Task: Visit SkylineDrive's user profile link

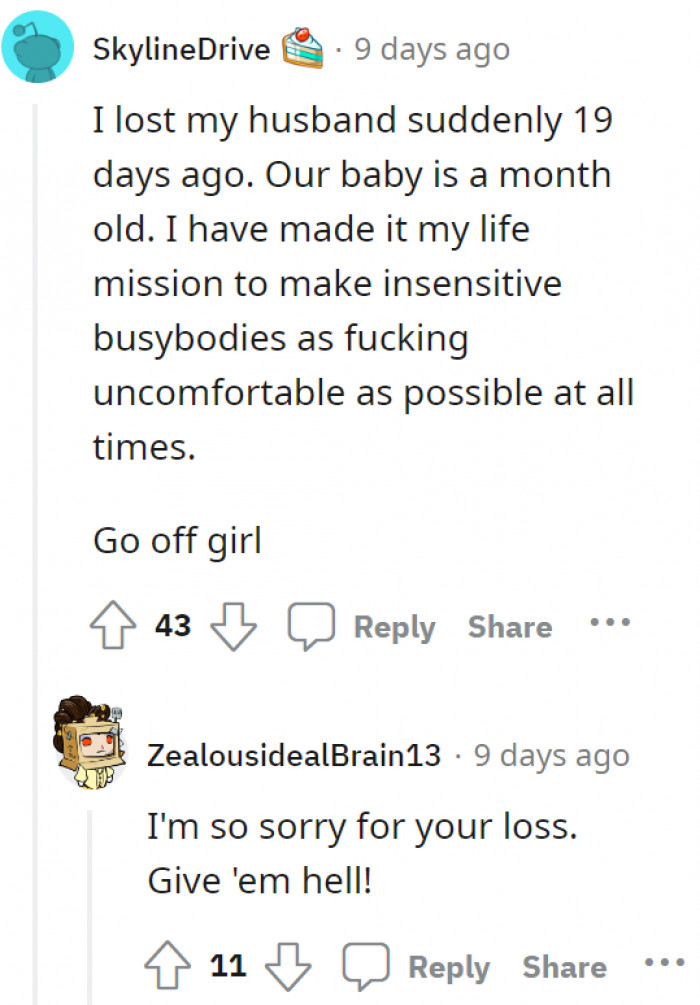Action: pos(181,49)
